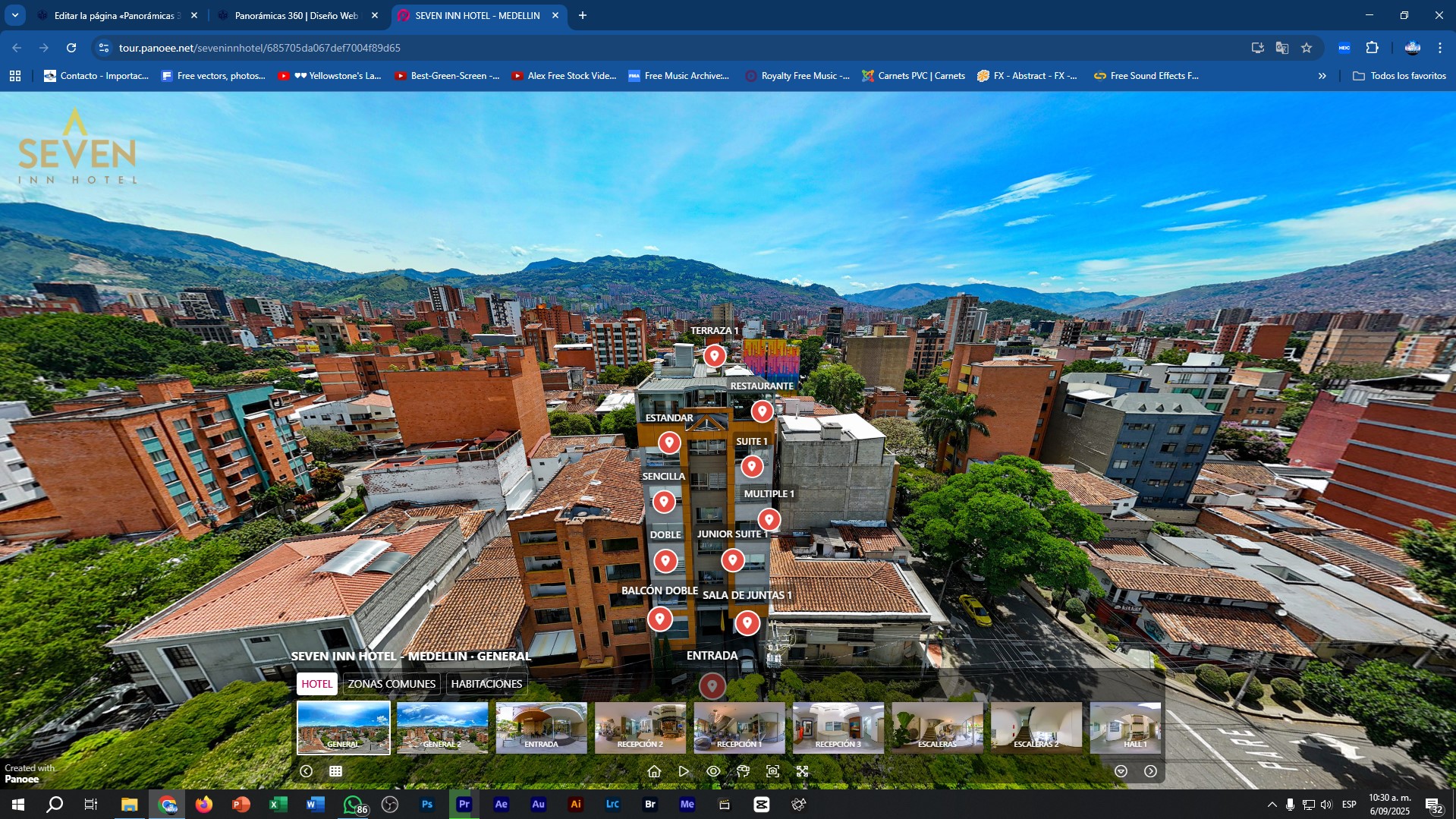
Task: Click the TERRAZA 1 hotspot marker
Action: click(714, 355)
